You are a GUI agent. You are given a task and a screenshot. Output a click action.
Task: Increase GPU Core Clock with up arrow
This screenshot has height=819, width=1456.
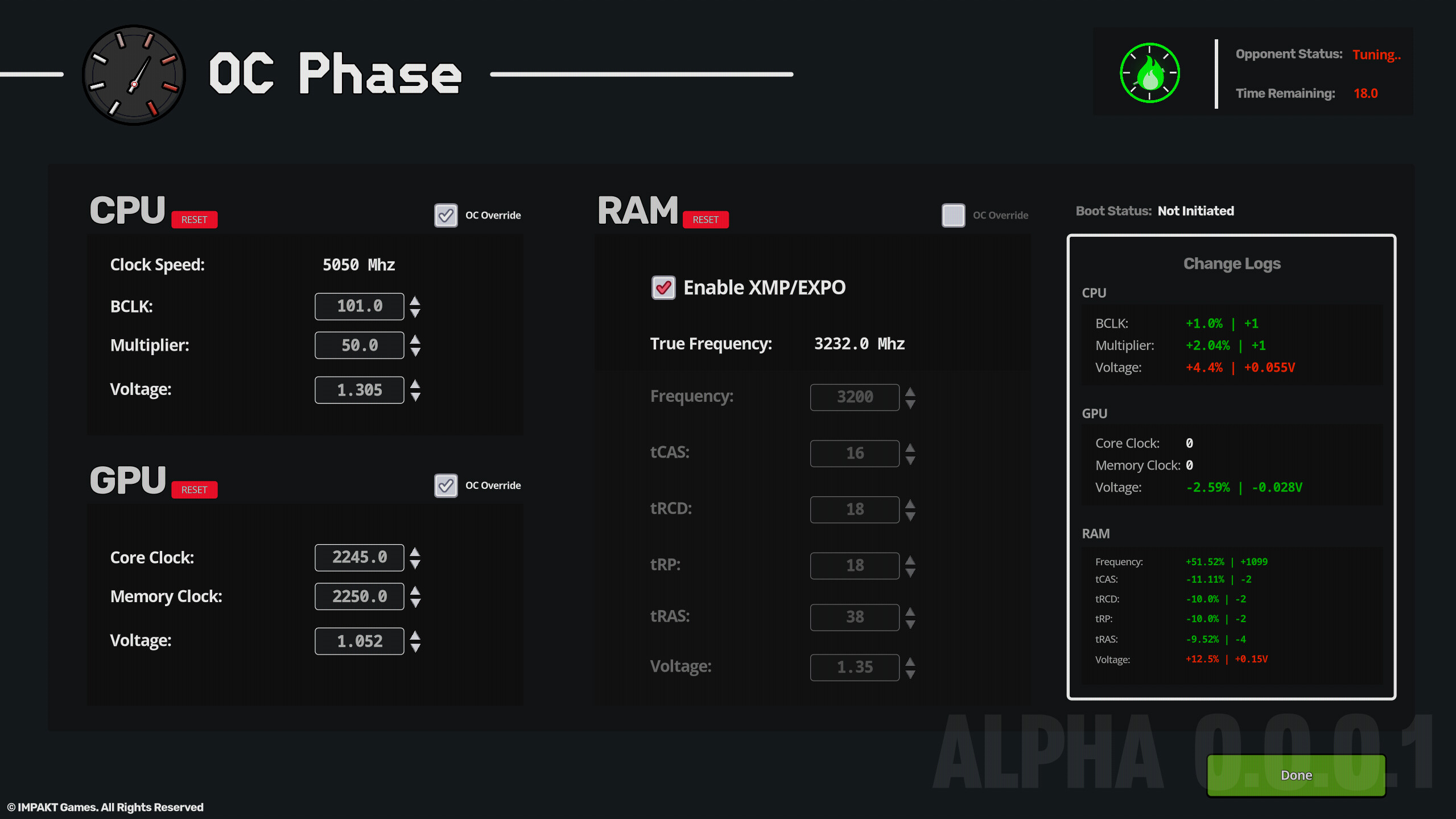(x=415, y=552)
